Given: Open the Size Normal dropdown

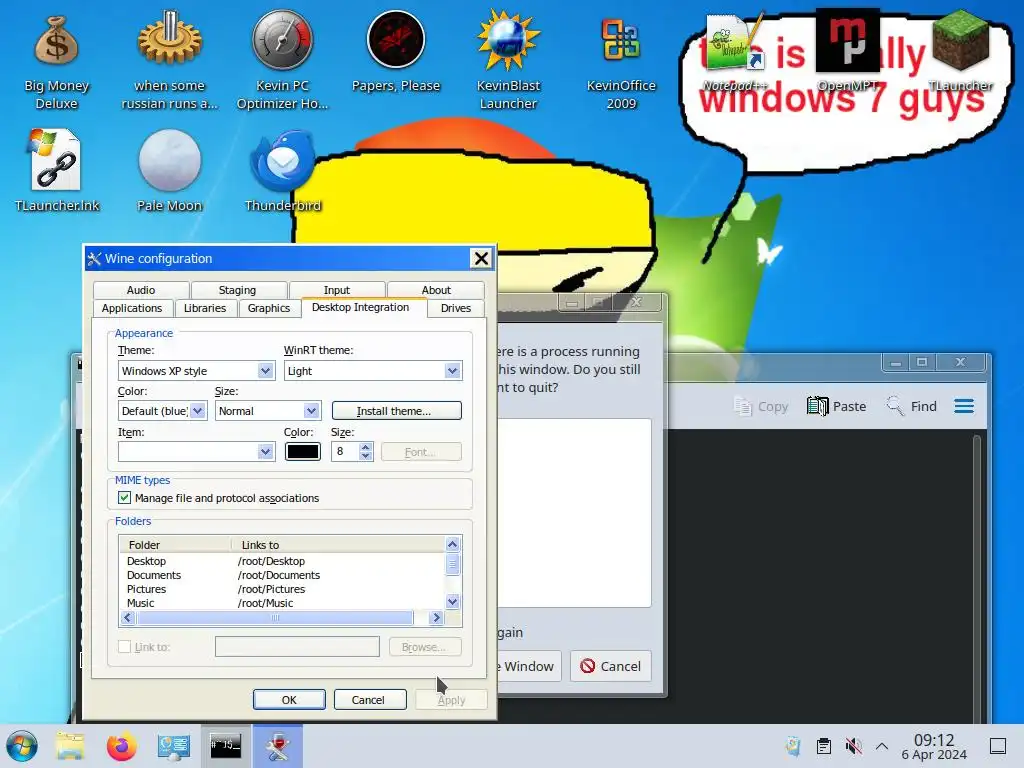Looking at the screenshot, I should pyautogui.click(x=312, y=411).
